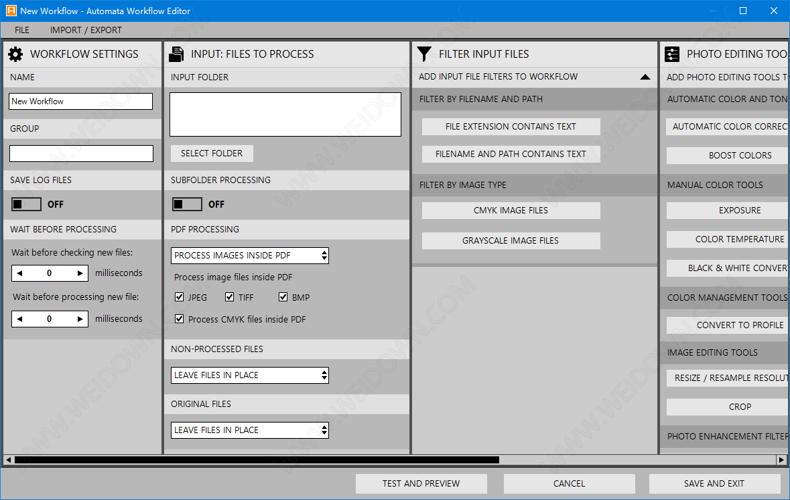This screenshot has width=790, height=500.
Task: Decrease wait before checking new files value
Action: click(x=20, y=273)
